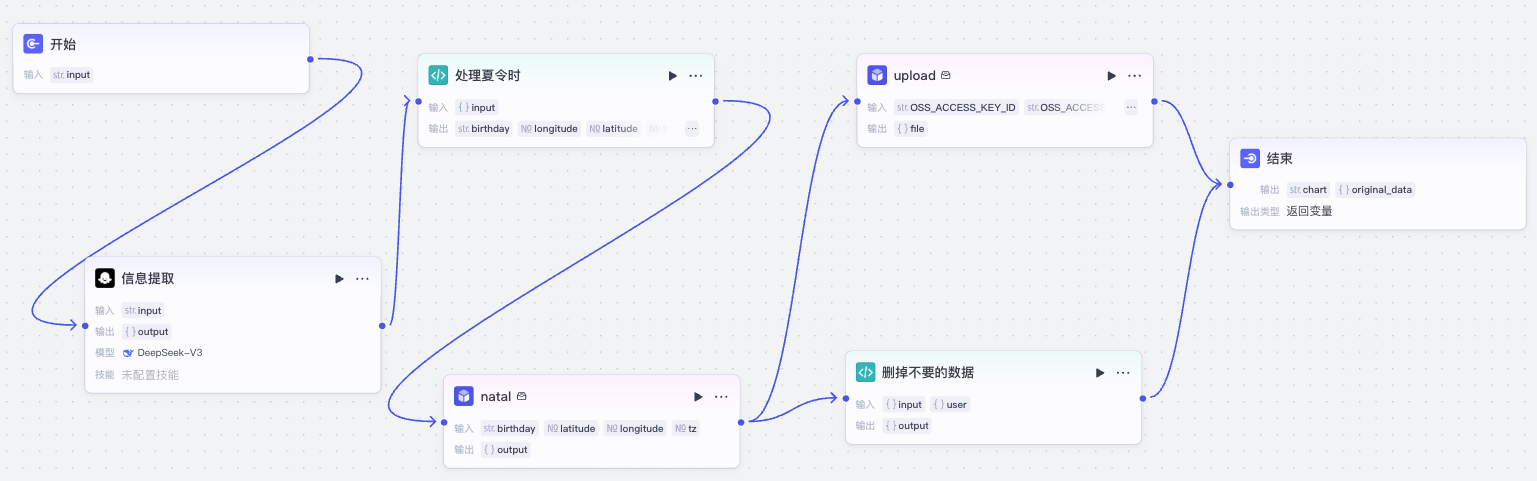
Task: Click the DeepSeek model logo icon
Action: [x=128, y=352]
